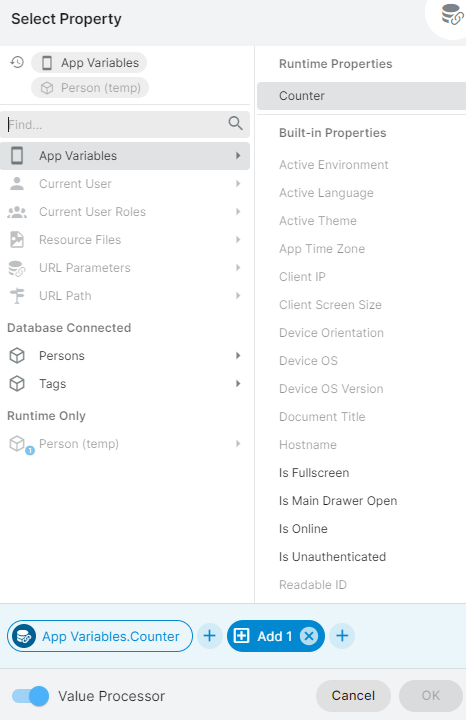Expand the Persons submenu arrow
Viewport: 466px width, 720px height.
click(238, 355)
